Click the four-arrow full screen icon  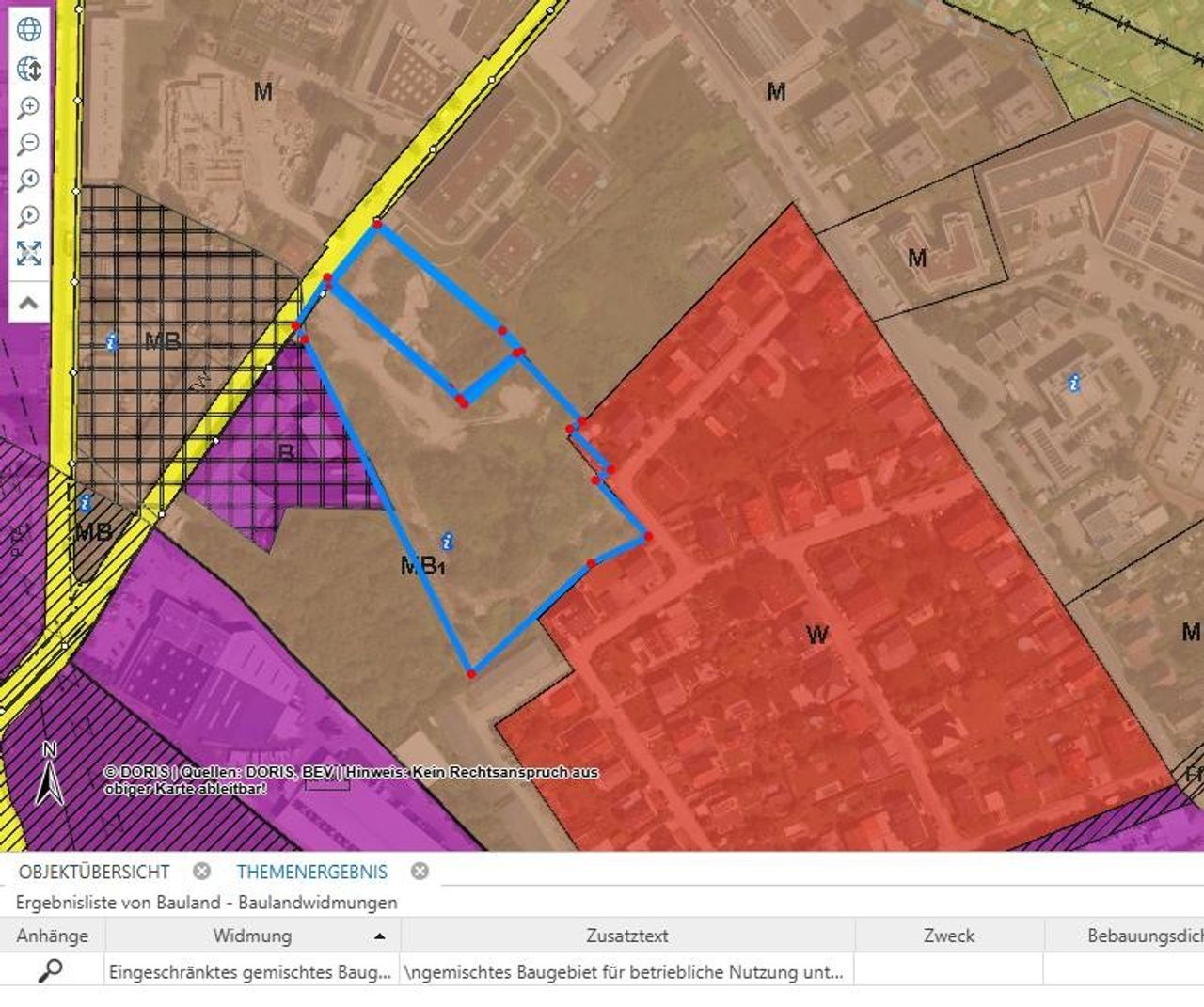pos(29,253)
